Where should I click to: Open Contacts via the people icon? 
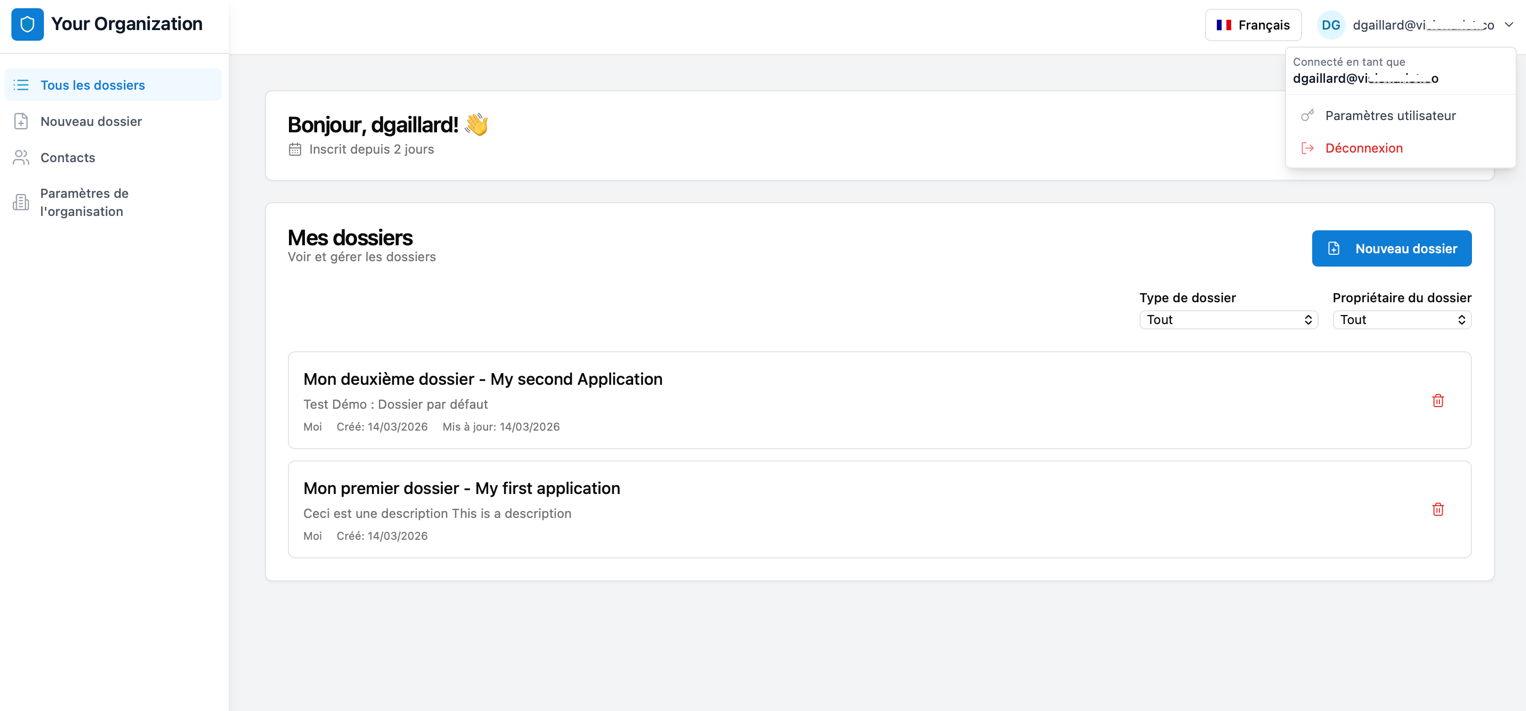(x=20, y=157)
